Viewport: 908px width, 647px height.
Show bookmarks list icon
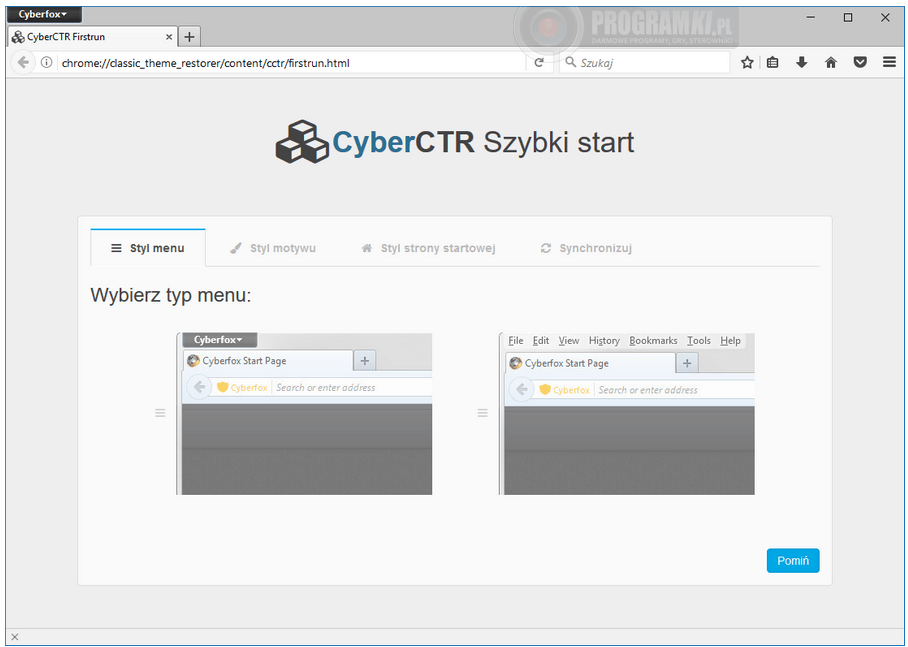tap(772, 63)
